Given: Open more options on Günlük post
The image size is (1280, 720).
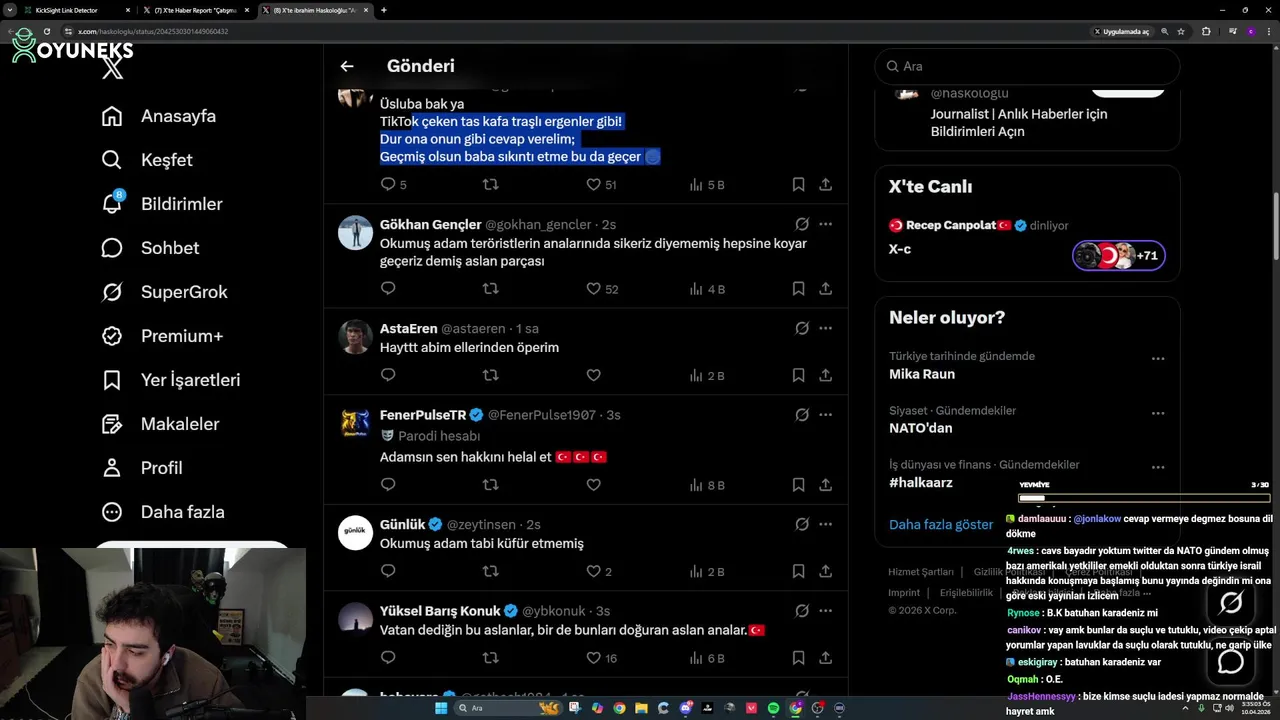Looking at the screenshot, I should tap(826, 524).
